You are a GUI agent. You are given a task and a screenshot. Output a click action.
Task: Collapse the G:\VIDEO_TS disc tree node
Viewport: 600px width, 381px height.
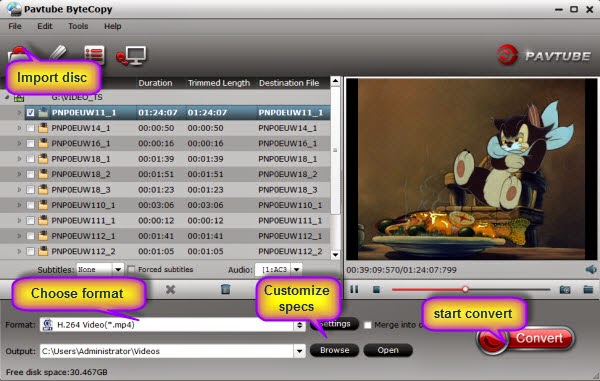coord(7,98)
